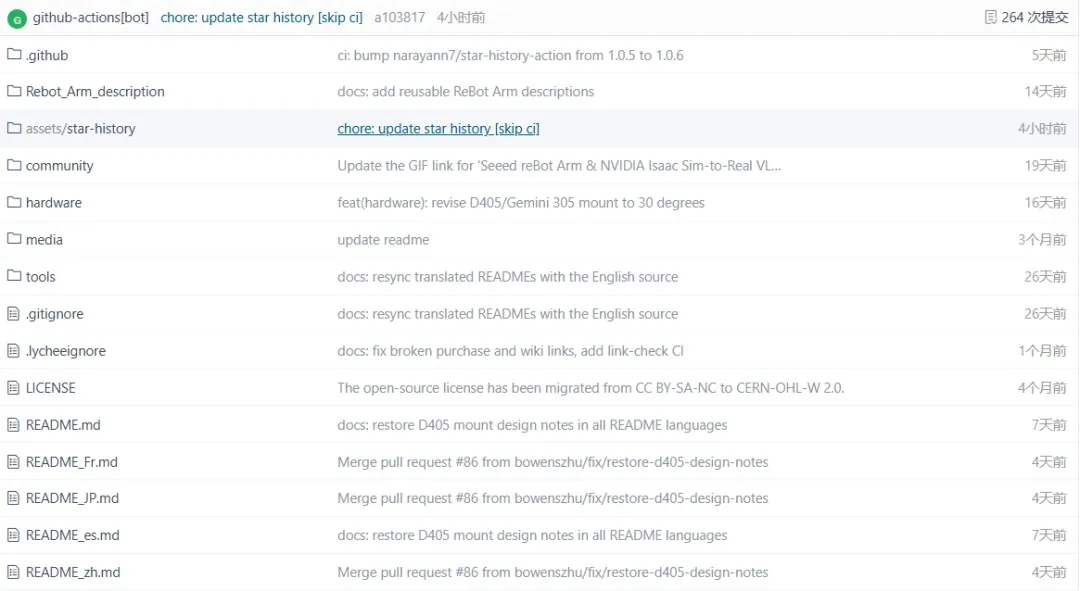This screenshot has height=591, width=1080.
Task: Click the assets/star-history folder icon
Action: coord(14,127)
